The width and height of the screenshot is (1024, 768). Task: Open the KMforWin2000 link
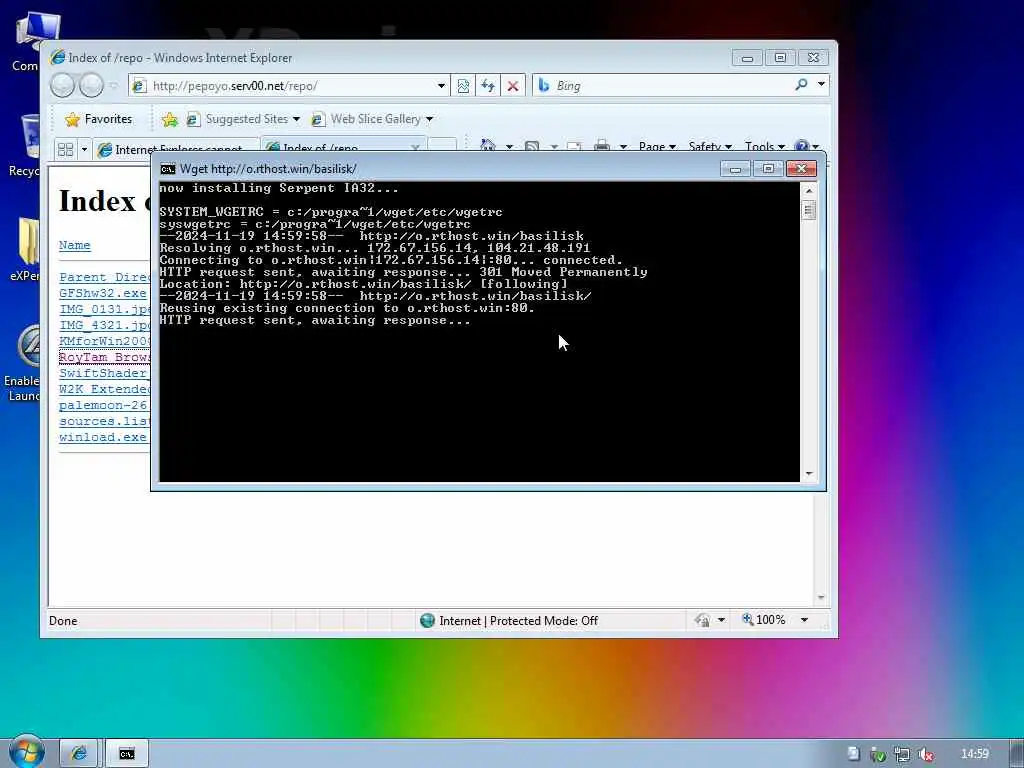[x=104, y=341]
